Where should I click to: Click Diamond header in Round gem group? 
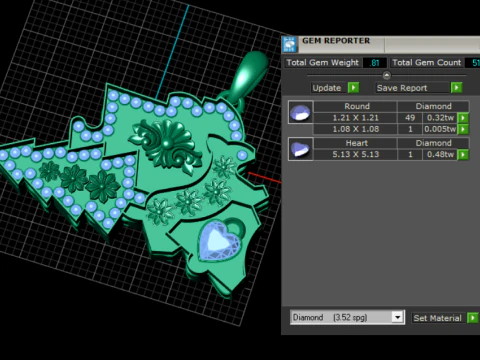tap(433, 106)
